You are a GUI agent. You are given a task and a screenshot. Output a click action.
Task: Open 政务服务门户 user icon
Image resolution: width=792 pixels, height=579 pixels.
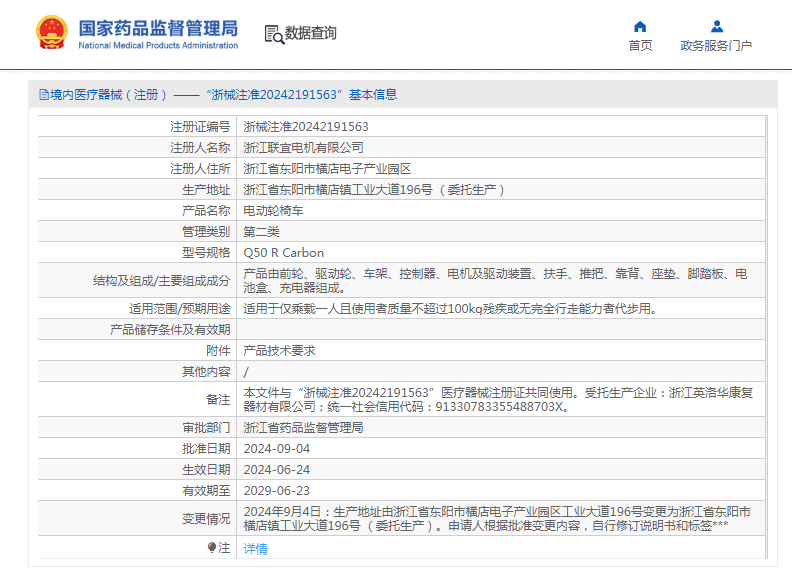point(717,26)
